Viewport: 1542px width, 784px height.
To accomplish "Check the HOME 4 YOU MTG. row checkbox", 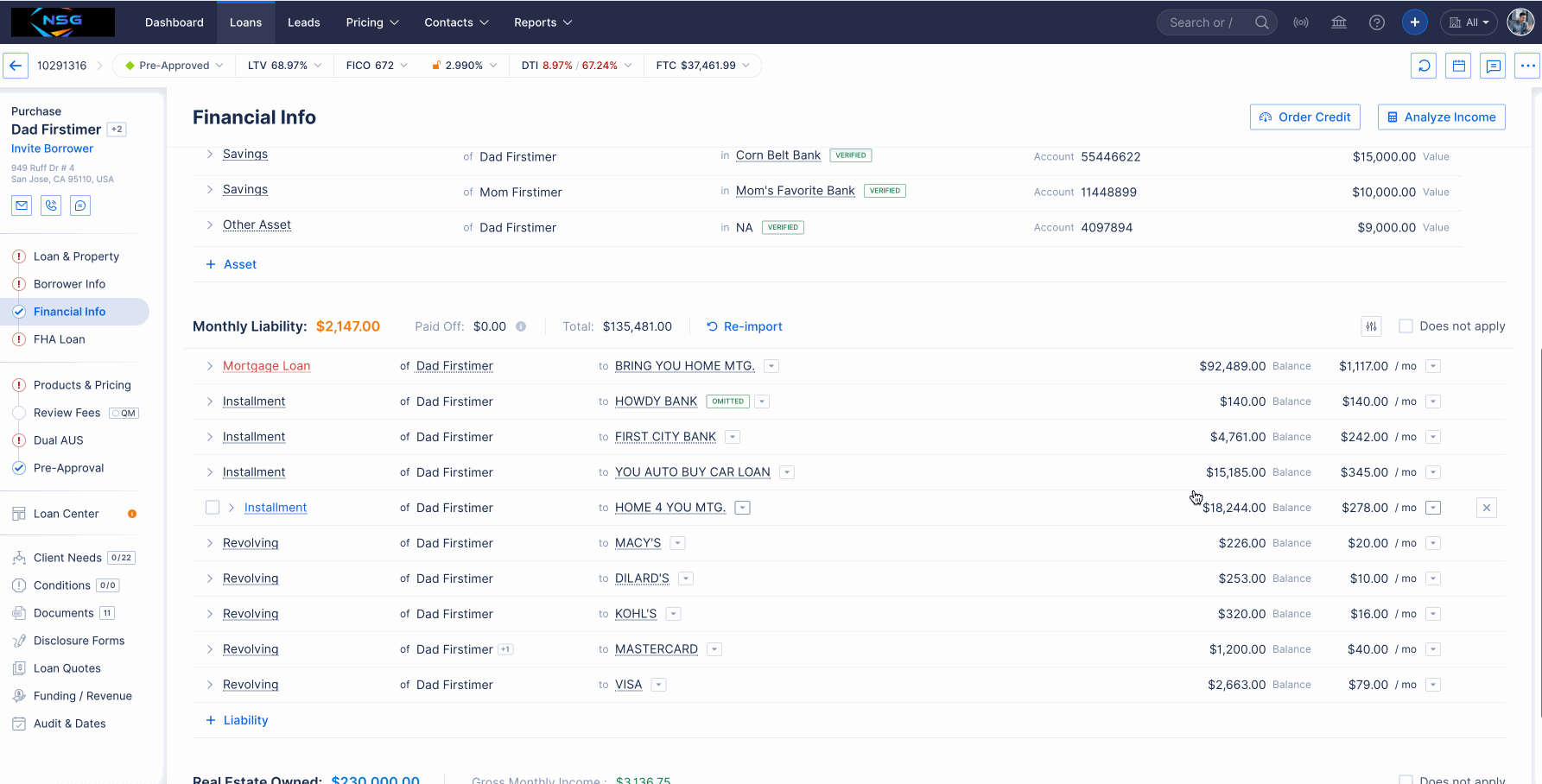I will point(213,508).
